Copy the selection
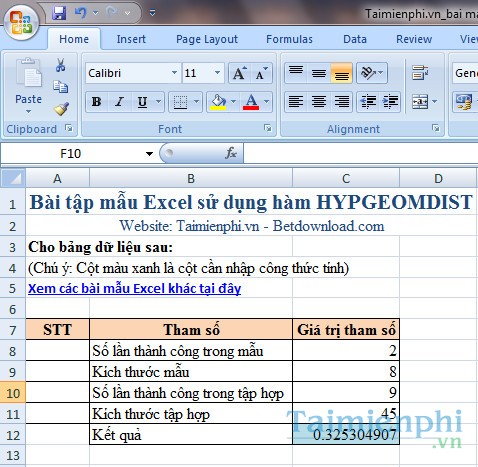 pyautogui.click(x=60, y=87)
